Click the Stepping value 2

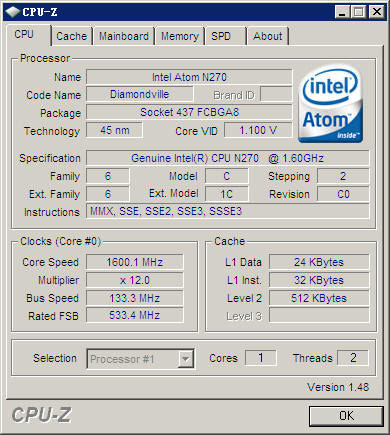tap(343, 176)
